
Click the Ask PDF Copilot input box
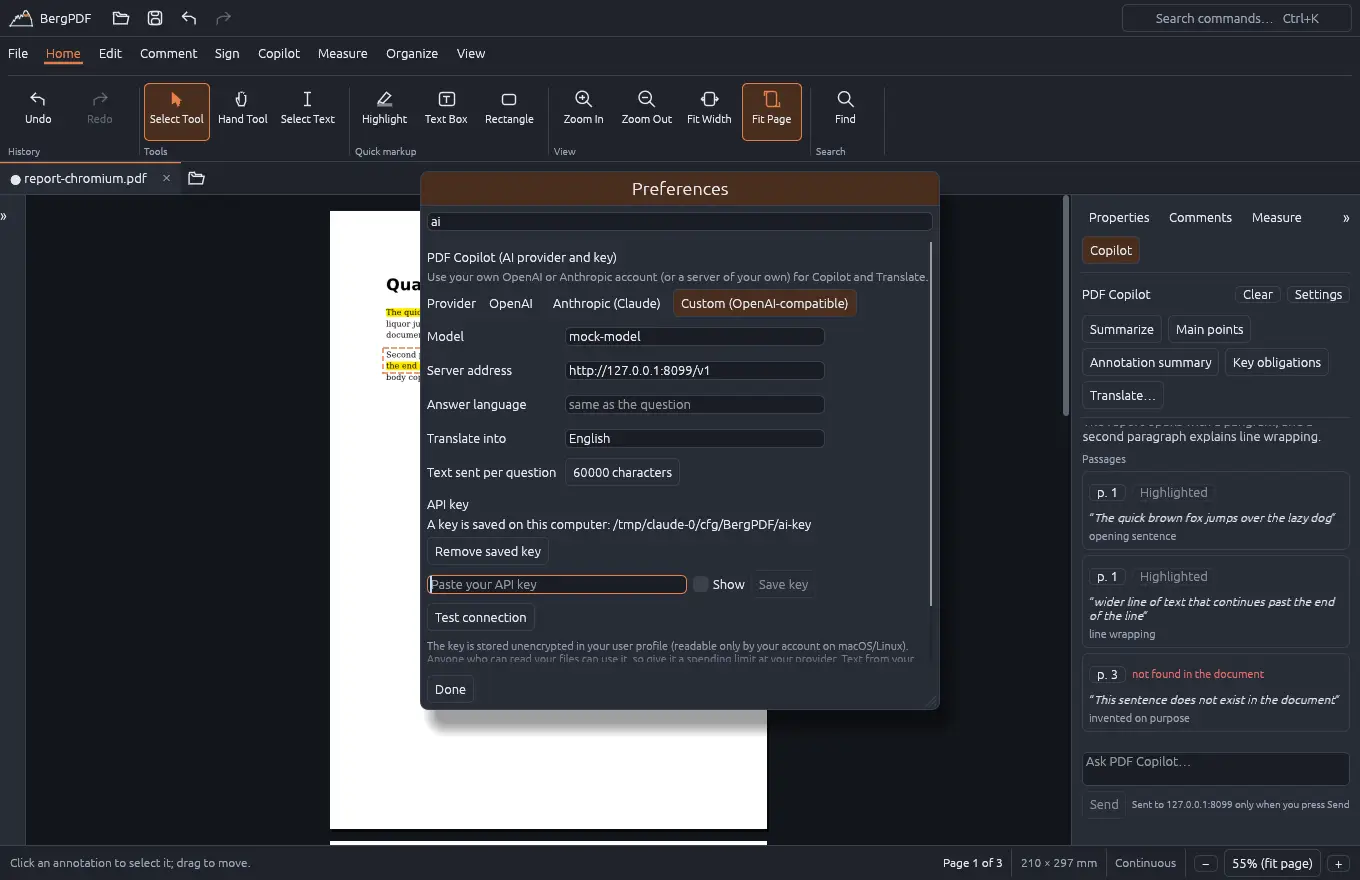(x=1216, y=769)
